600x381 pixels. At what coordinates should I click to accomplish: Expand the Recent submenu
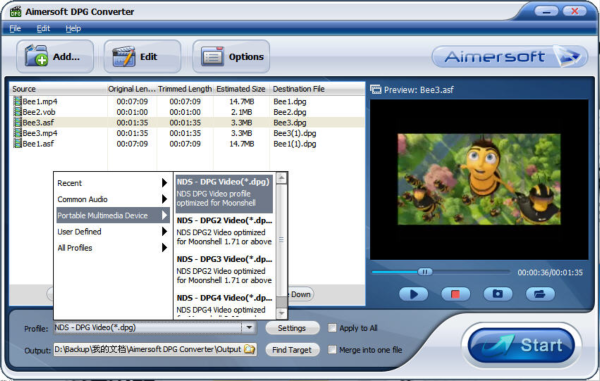pos(112,183)
